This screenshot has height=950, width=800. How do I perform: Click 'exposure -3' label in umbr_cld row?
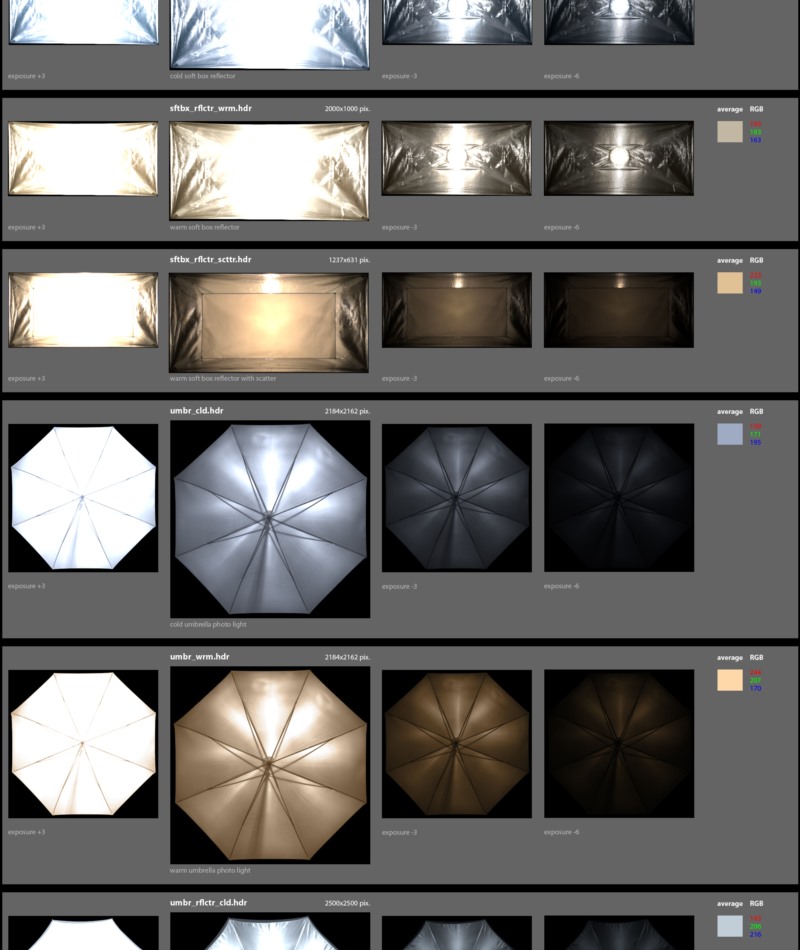399,586
